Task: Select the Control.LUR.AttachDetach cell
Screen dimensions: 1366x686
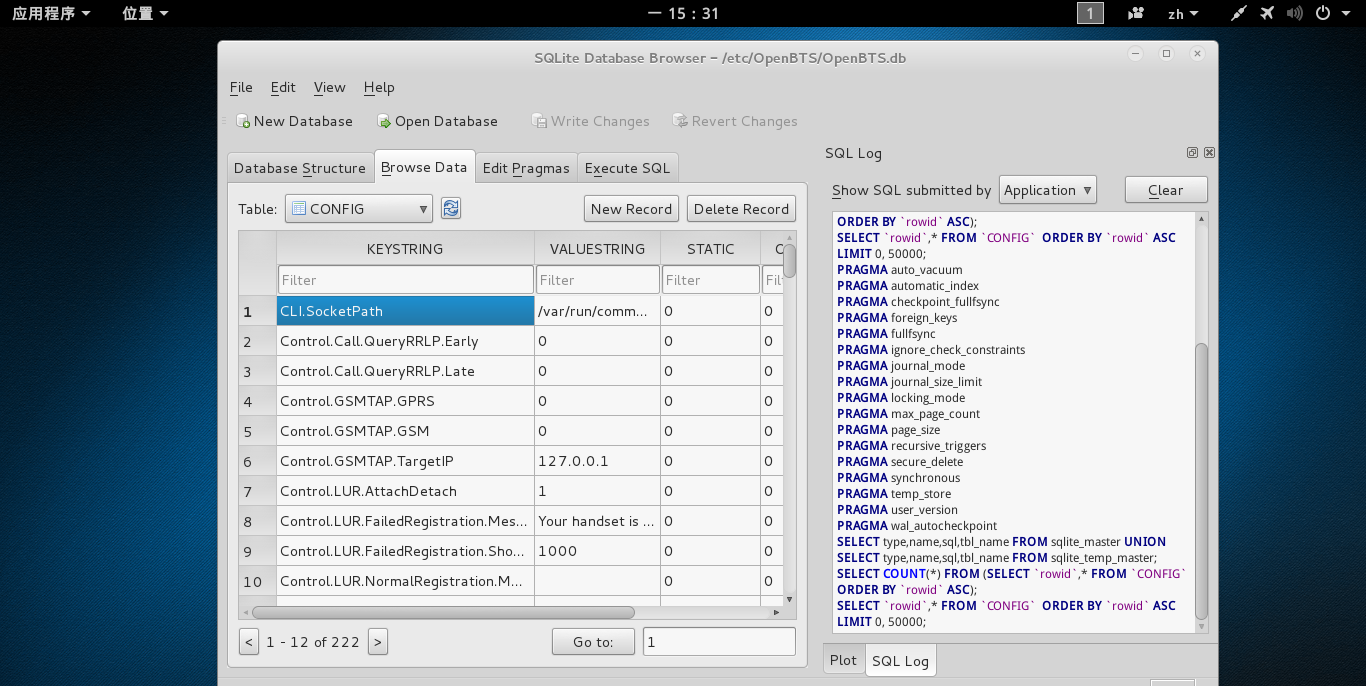Action: tap(405, 491)
